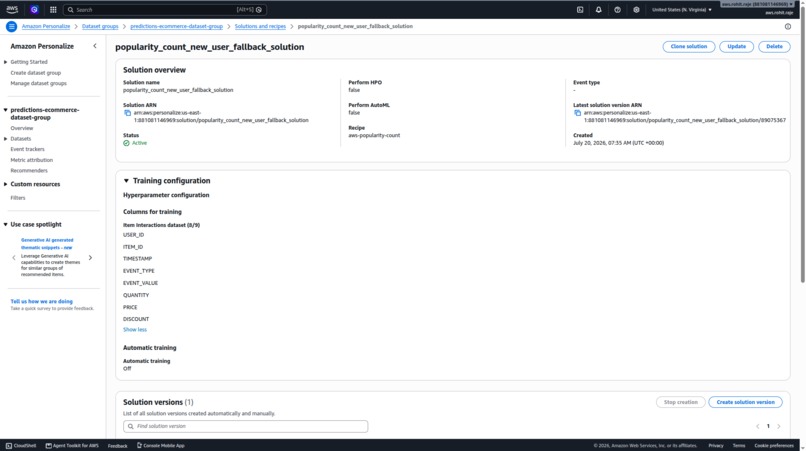Select the USER_ID training column
The image size is (806, 451).
[133, 235]
